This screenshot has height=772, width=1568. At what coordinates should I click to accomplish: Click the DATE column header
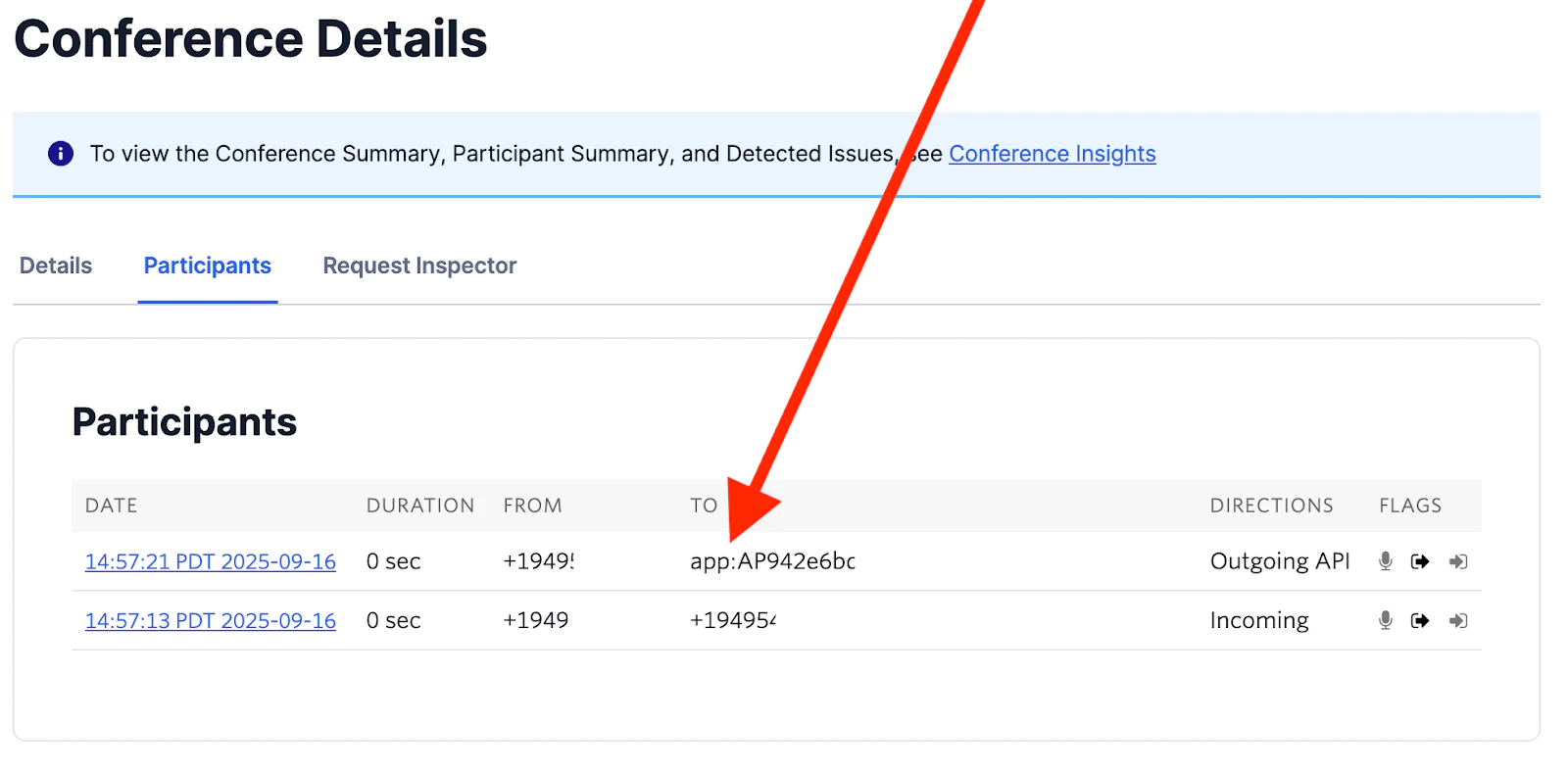point(112,506)
